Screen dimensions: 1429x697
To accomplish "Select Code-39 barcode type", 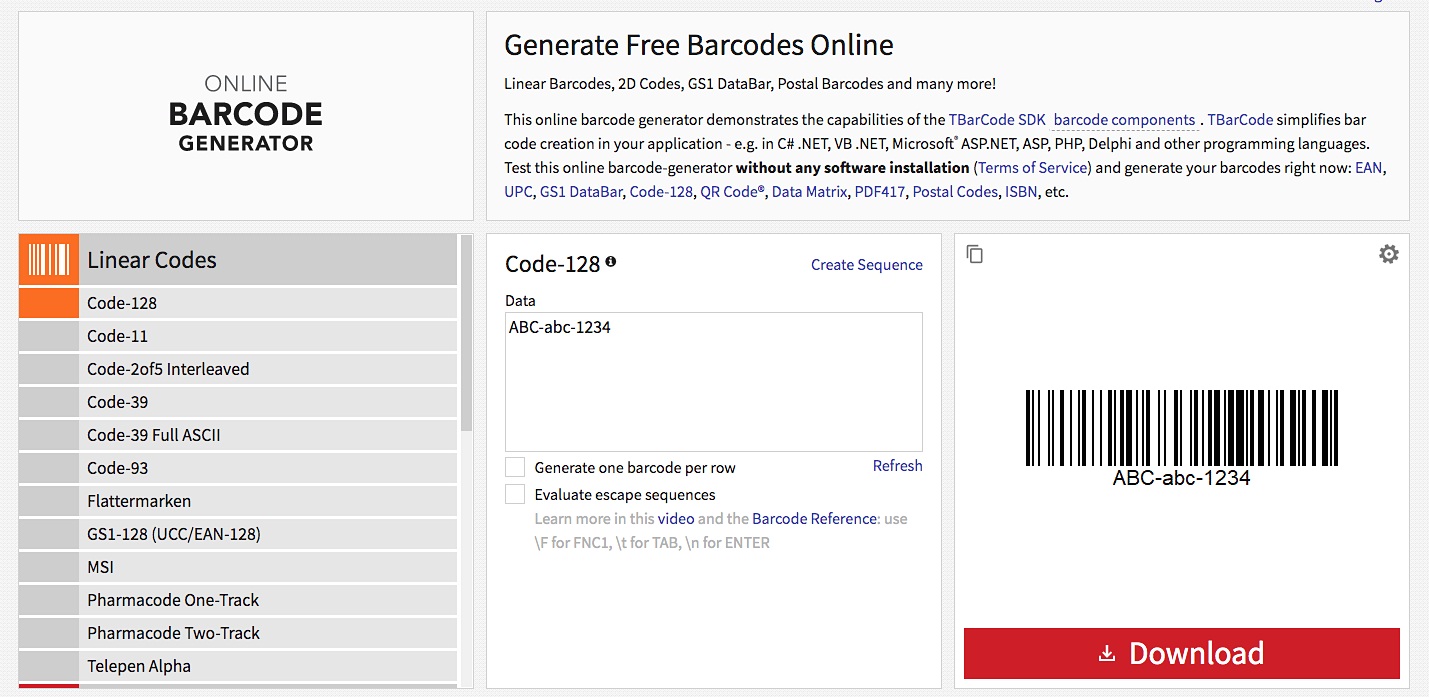I will 238,402.
